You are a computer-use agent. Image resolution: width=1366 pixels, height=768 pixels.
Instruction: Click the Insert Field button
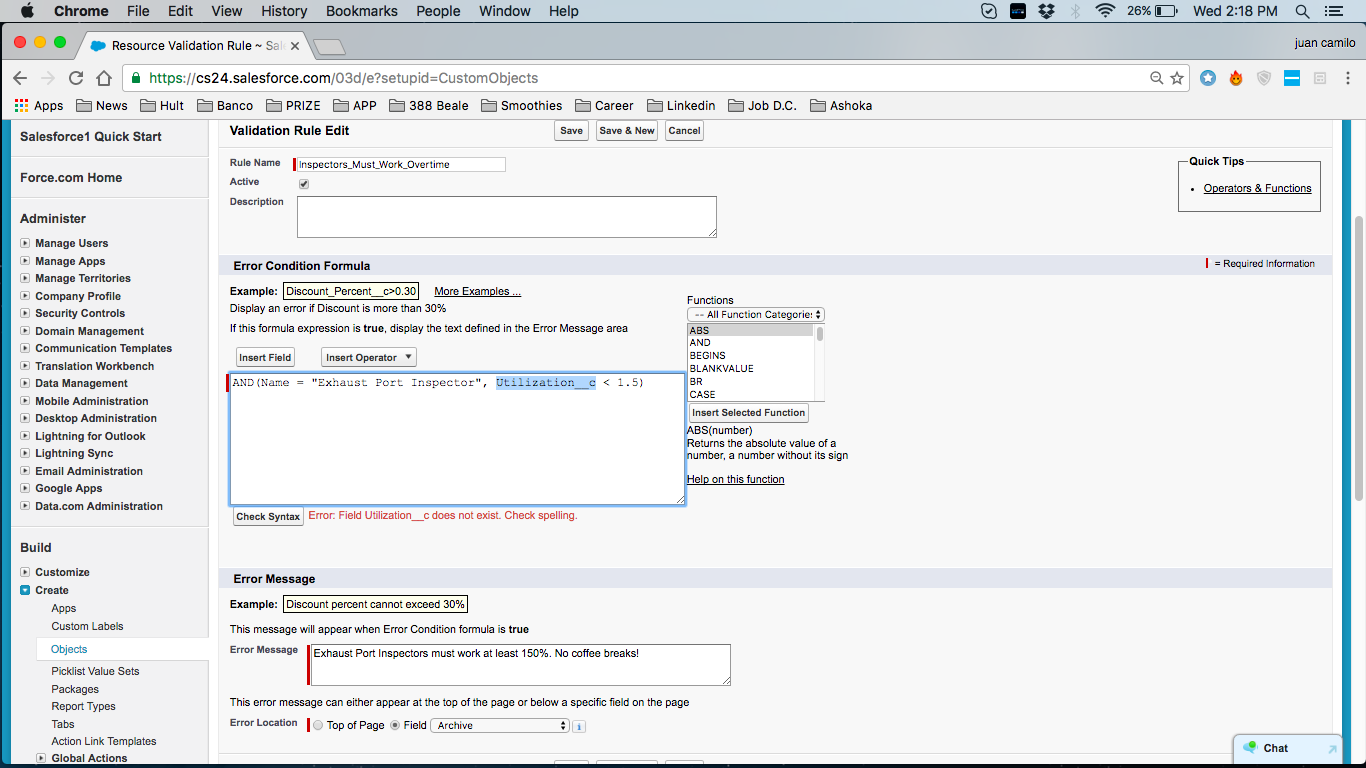click(x=266, y=357)
